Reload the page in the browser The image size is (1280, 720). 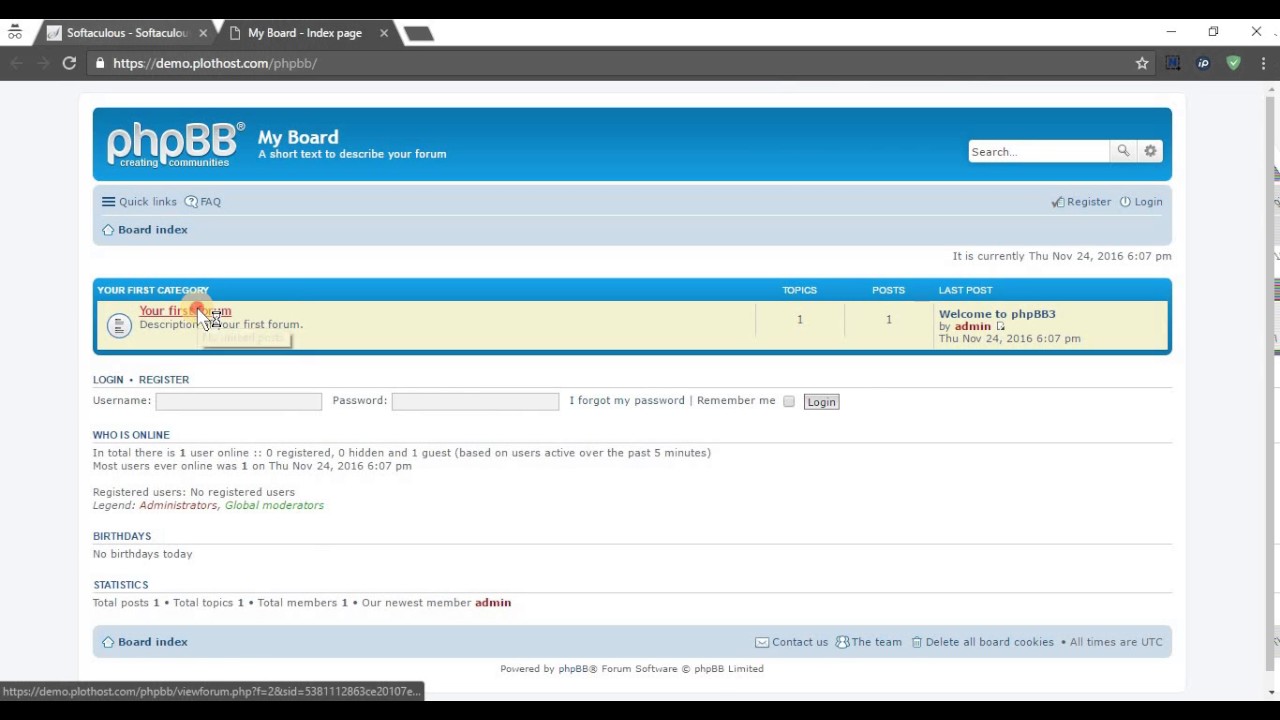(x=69, y=63)
